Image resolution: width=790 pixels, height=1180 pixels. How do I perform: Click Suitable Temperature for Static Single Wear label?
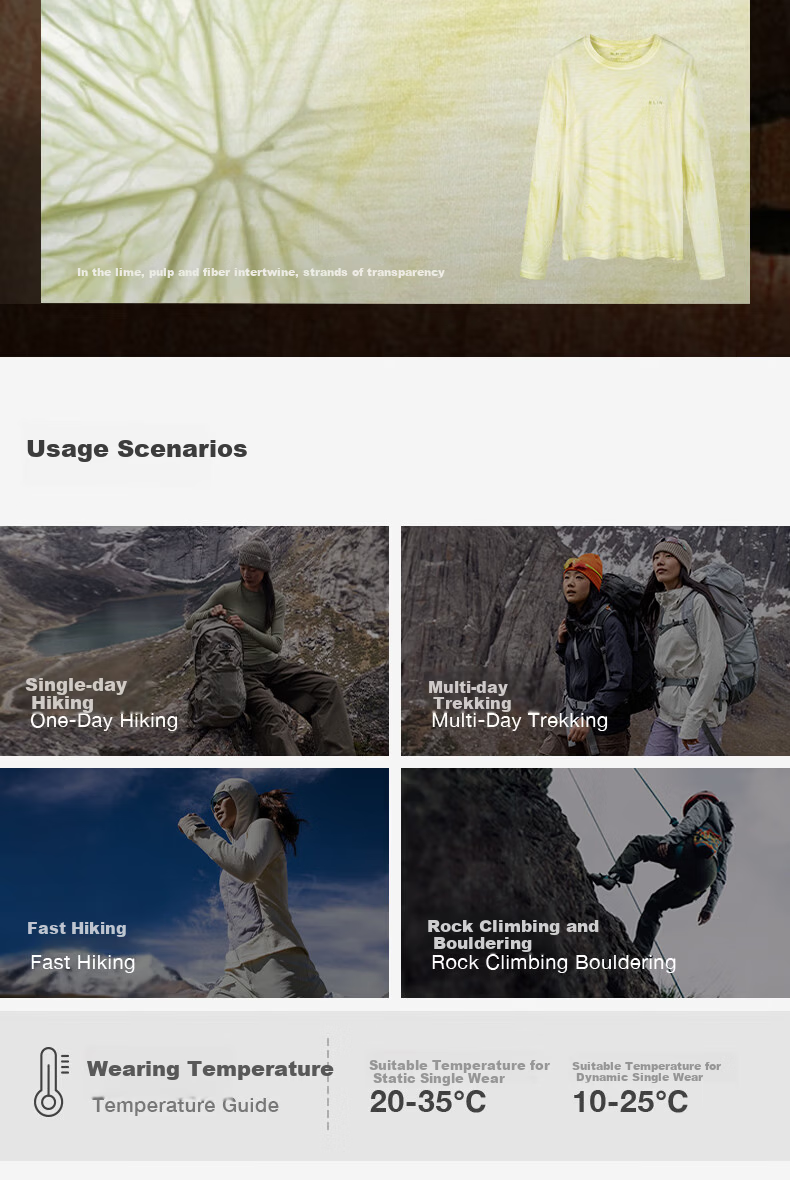(x=459, y=1072)
